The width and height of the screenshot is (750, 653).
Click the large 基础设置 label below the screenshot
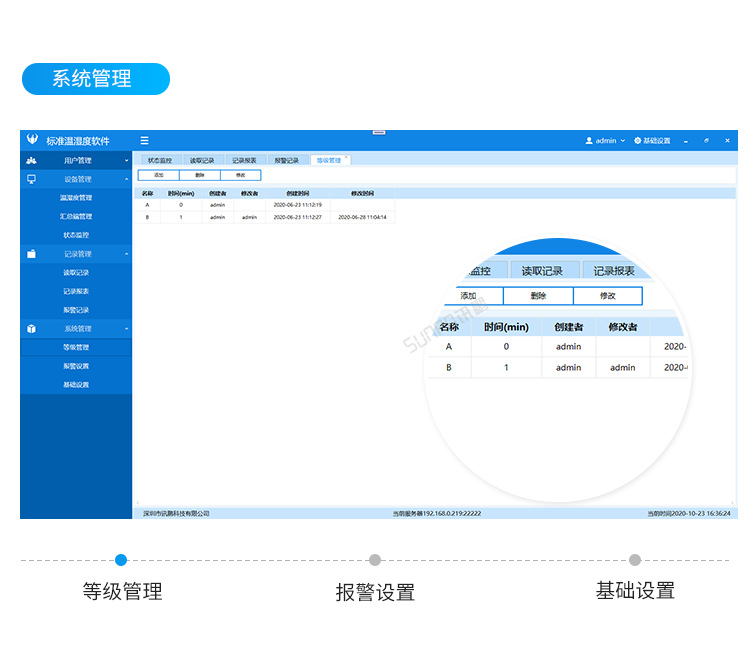coord(635,591)
